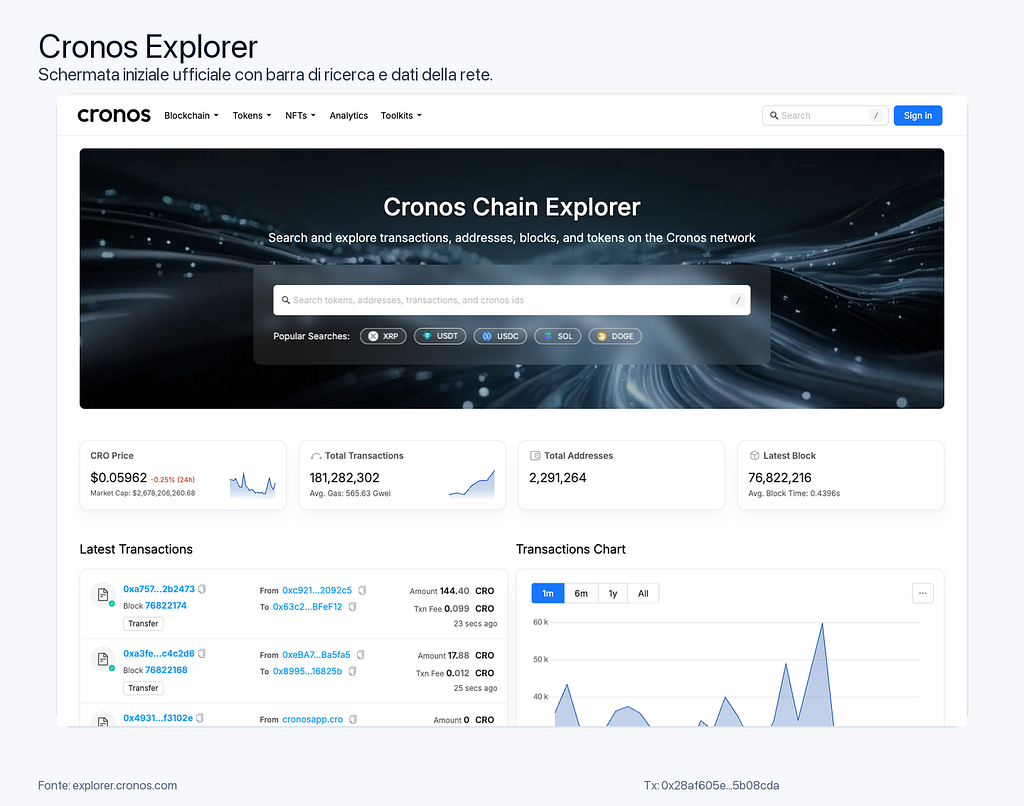
Task: Click the Total Addresses wallet icon
Action: [x=535, y=456]
